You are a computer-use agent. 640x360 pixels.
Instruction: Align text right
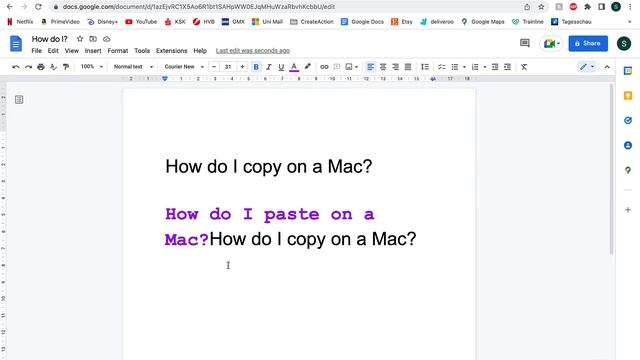(396, 67)
